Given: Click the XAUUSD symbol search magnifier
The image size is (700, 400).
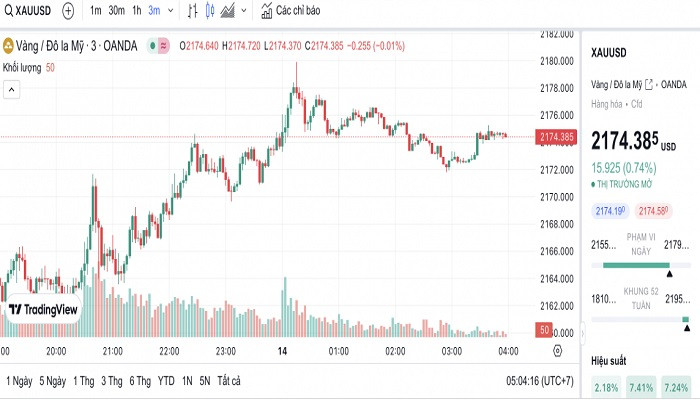Looking at the screenshot, I should point(9,12).
